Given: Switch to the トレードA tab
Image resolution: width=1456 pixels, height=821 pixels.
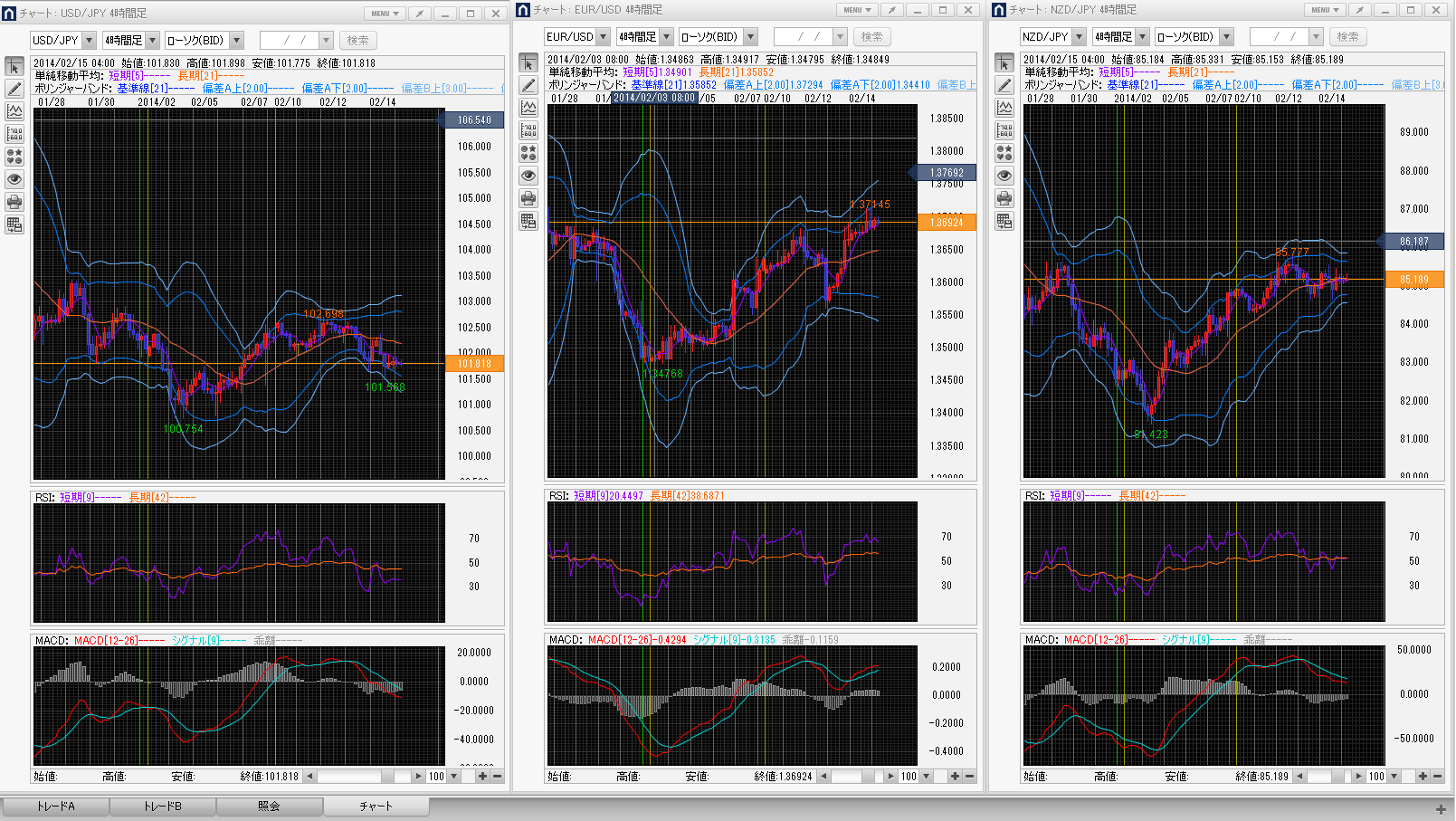Looking at the screenshot, I should 55,806.
